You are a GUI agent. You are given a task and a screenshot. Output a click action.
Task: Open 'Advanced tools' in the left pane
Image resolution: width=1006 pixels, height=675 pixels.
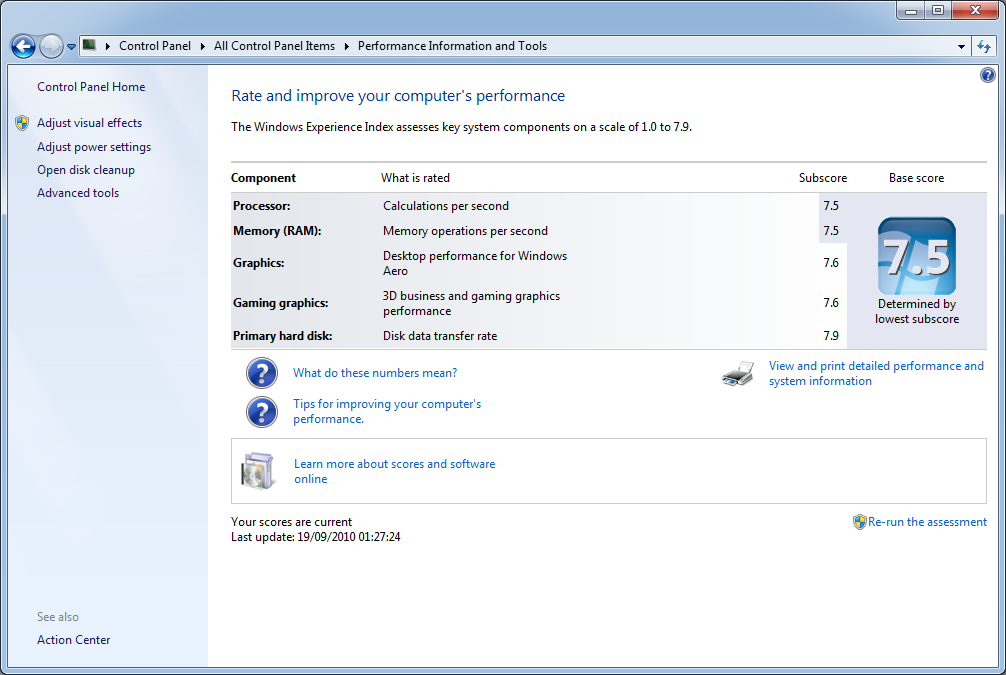point(77,192)
